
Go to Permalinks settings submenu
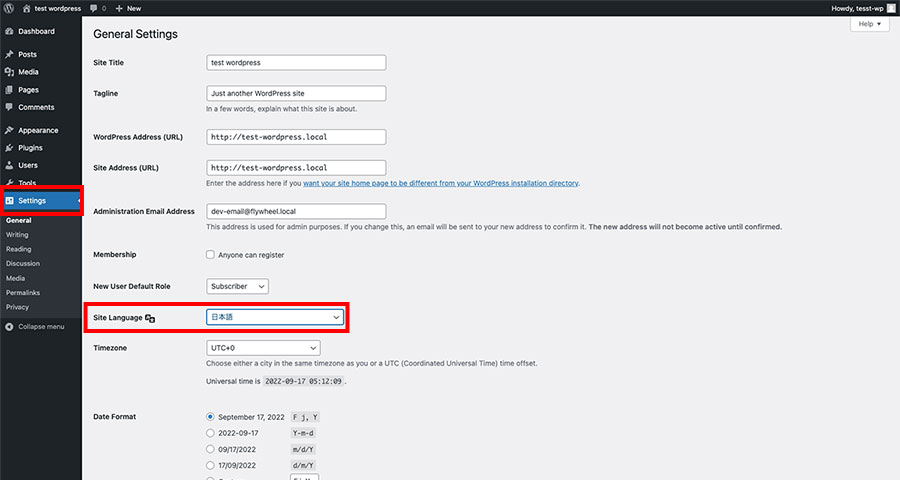point(24,292)
